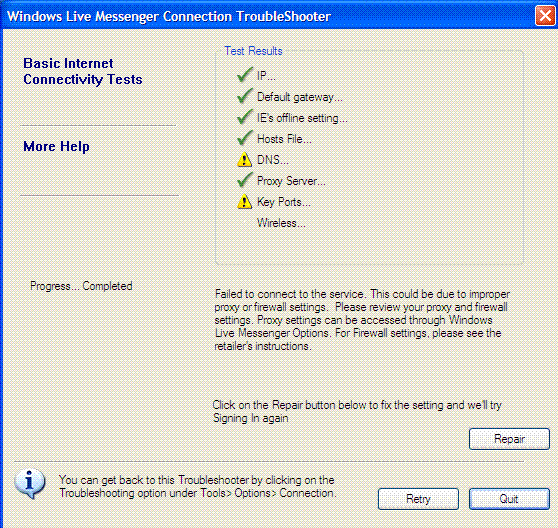Click the checkmark next to Hosts File
This screenshot has width=558, height=528.
[245, 138]
